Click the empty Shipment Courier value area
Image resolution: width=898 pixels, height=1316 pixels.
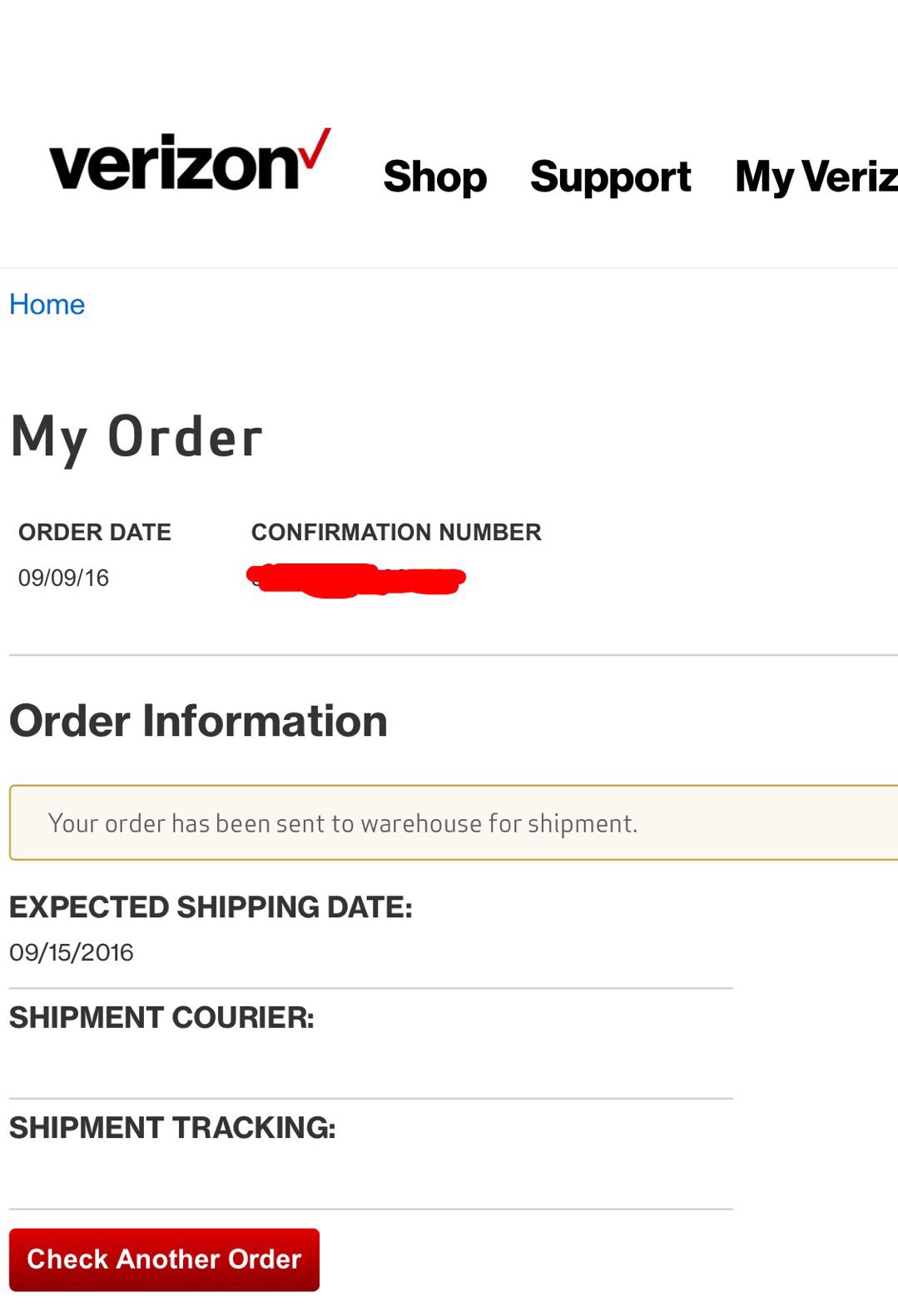point(370,1065)
